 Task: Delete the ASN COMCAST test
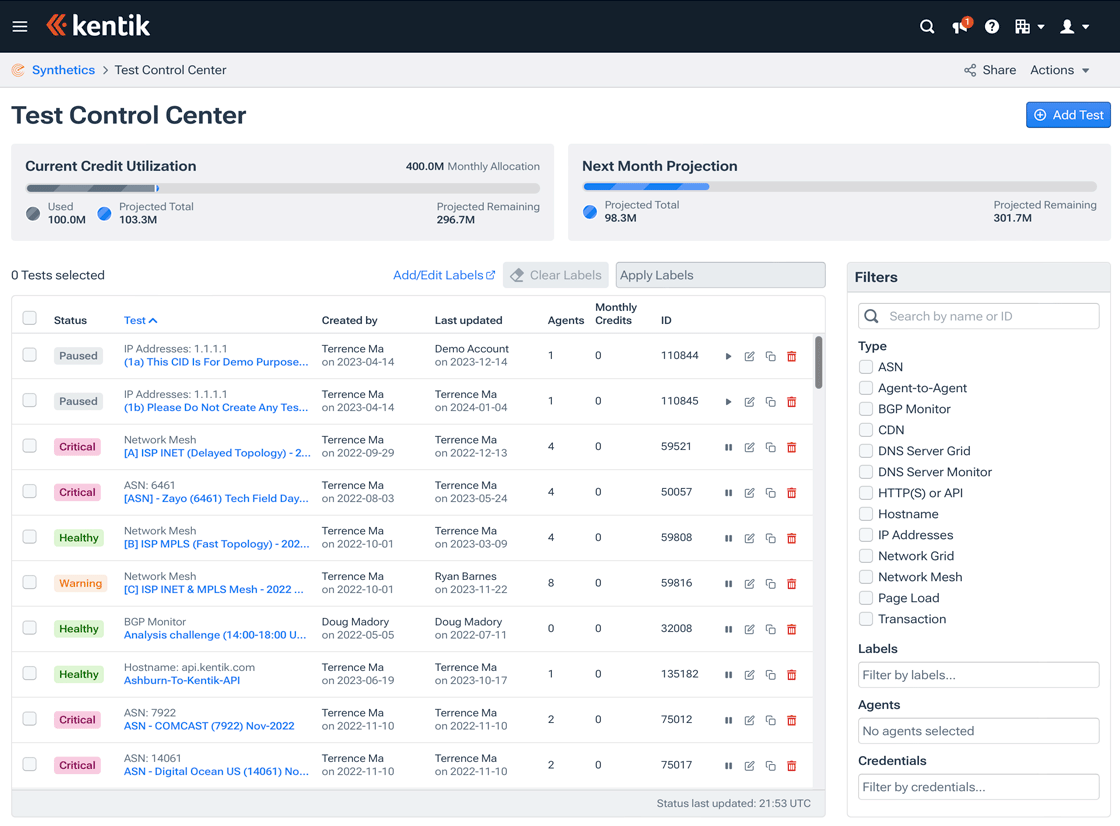coord(791,719)
